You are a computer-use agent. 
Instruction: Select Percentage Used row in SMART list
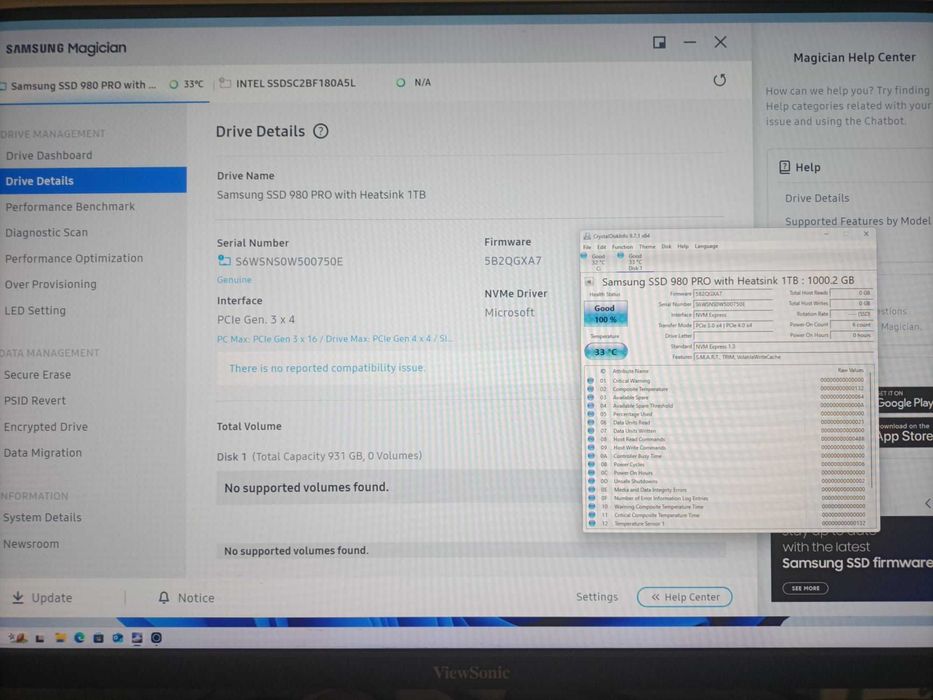click(x=726, y=414)
